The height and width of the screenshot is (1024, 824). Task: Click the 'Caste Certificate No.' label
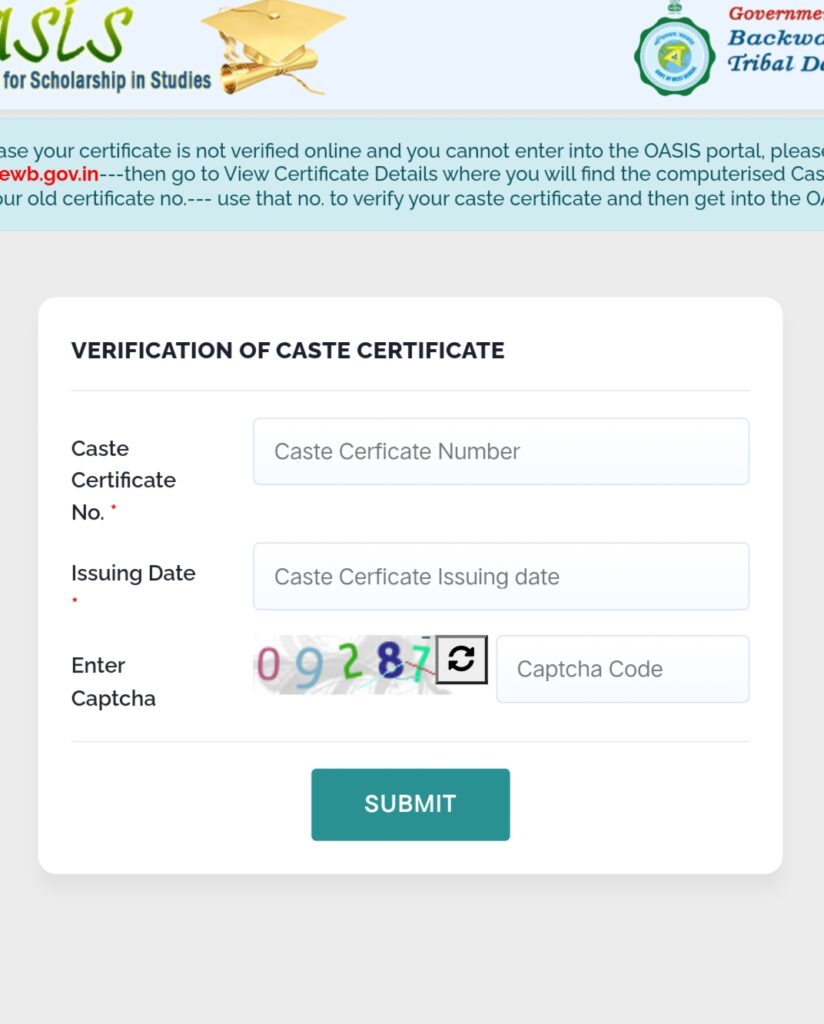tap(123, 480)
